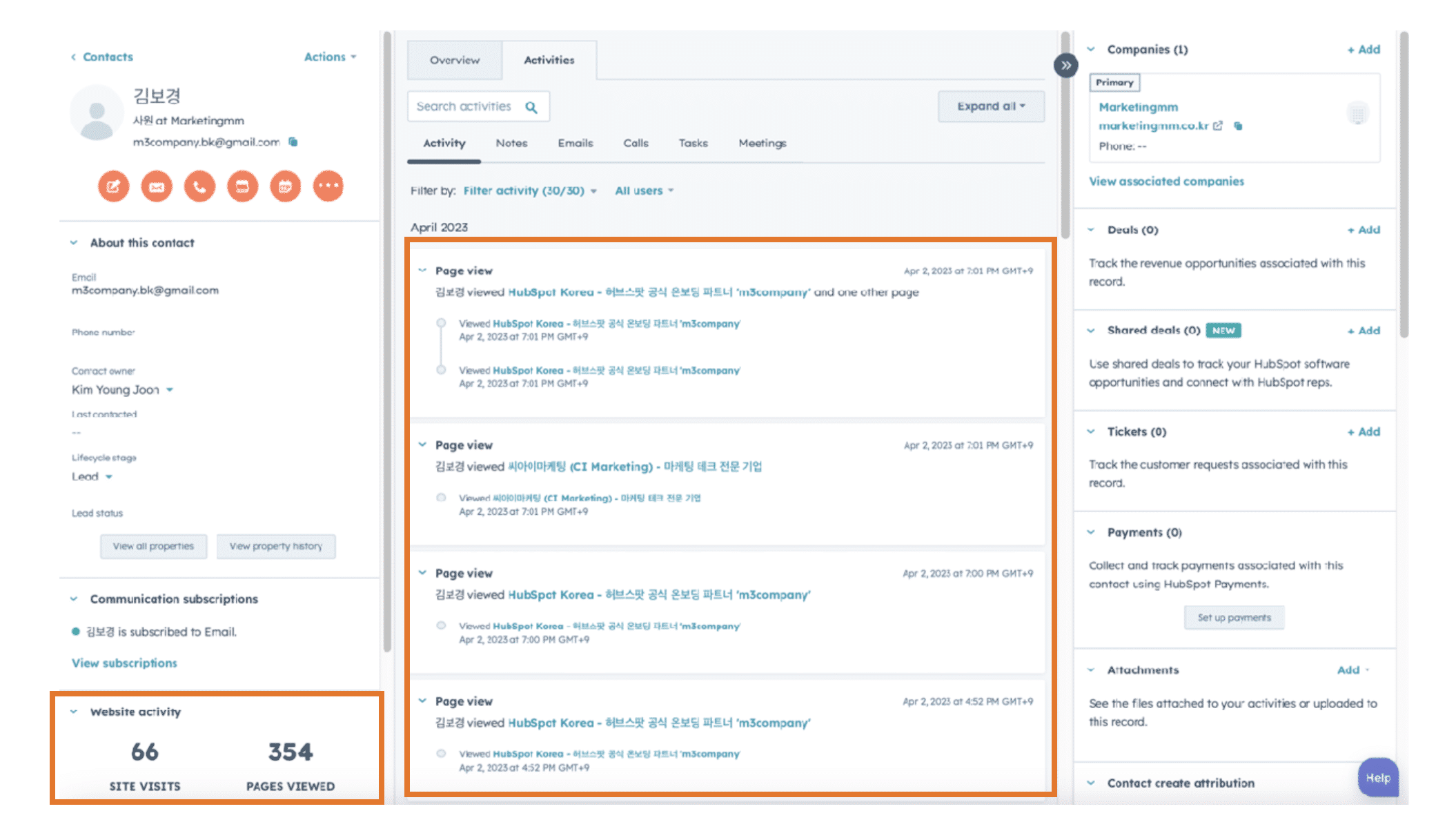The height and width of the screenshot is (831, 1456).
Task: Collapse the Tickets (0) section
Action: click(1091, 431)
